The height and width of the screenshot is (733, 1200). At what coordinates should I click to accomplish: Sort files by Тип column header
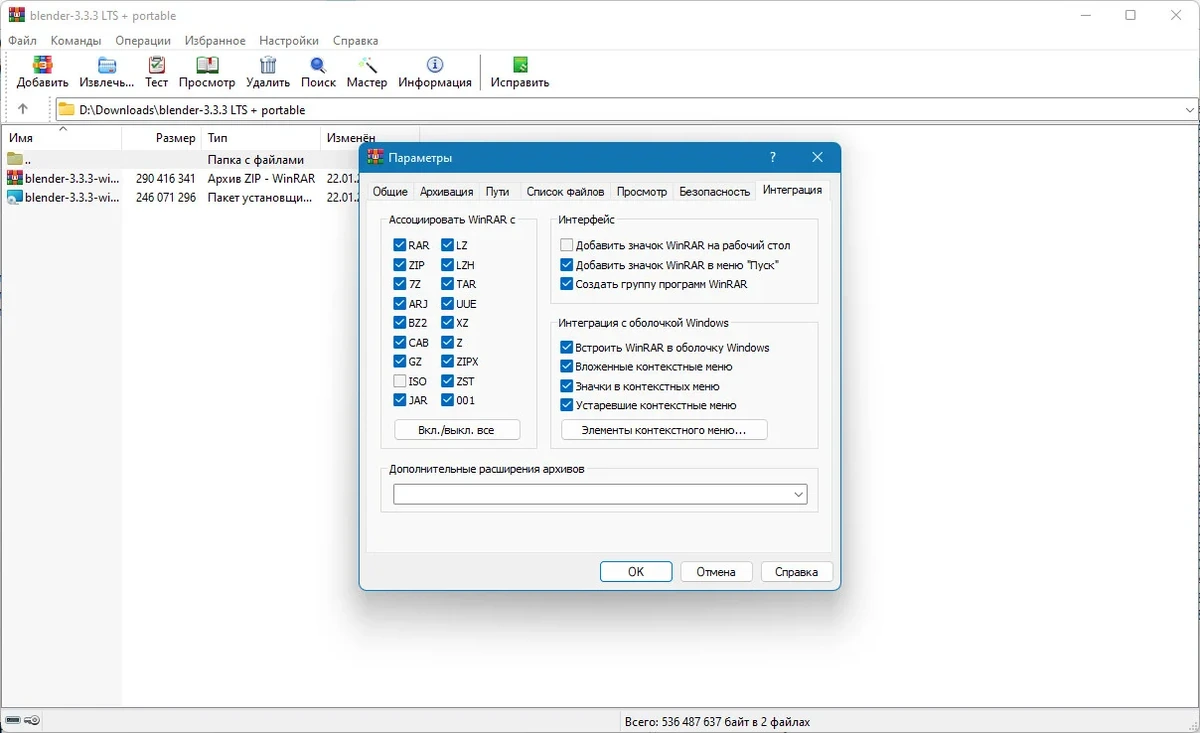tap(261, 138)
